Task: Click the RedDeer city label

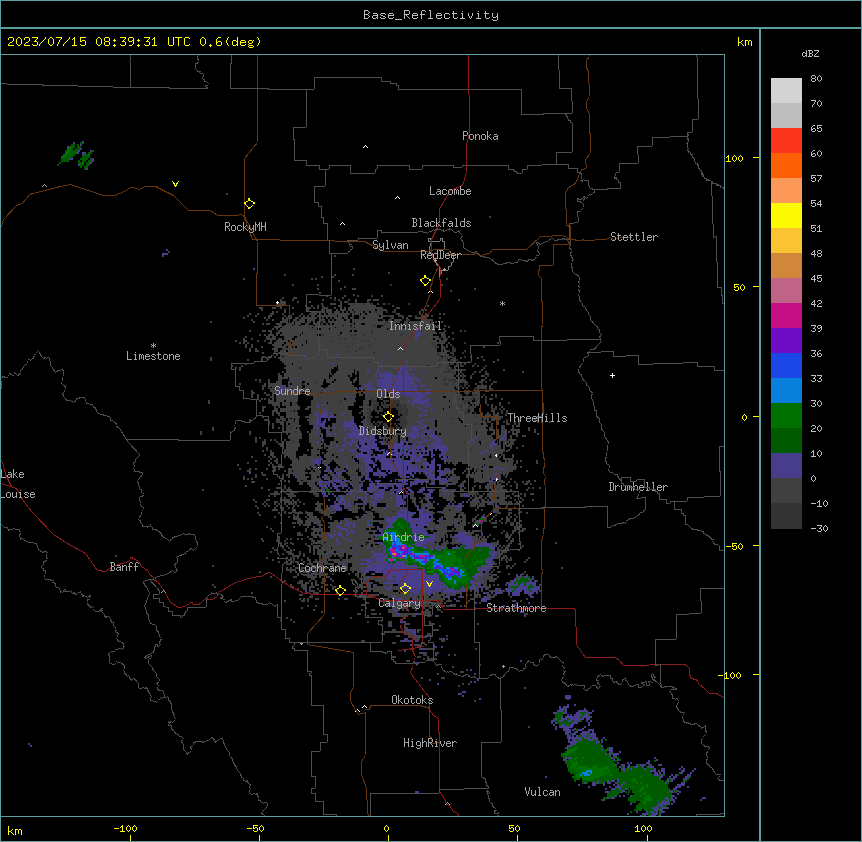Action: (440, 255)
